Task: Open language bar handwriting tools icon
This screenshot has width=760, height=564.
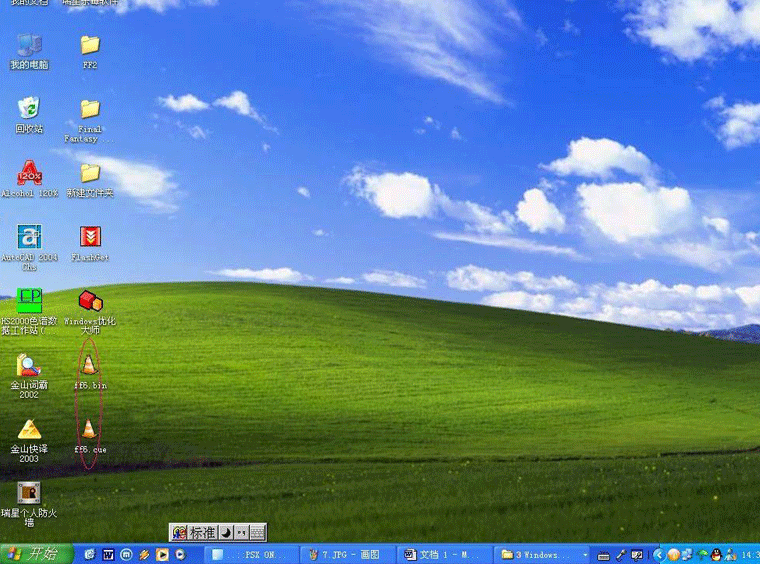Action: [637, 555]
